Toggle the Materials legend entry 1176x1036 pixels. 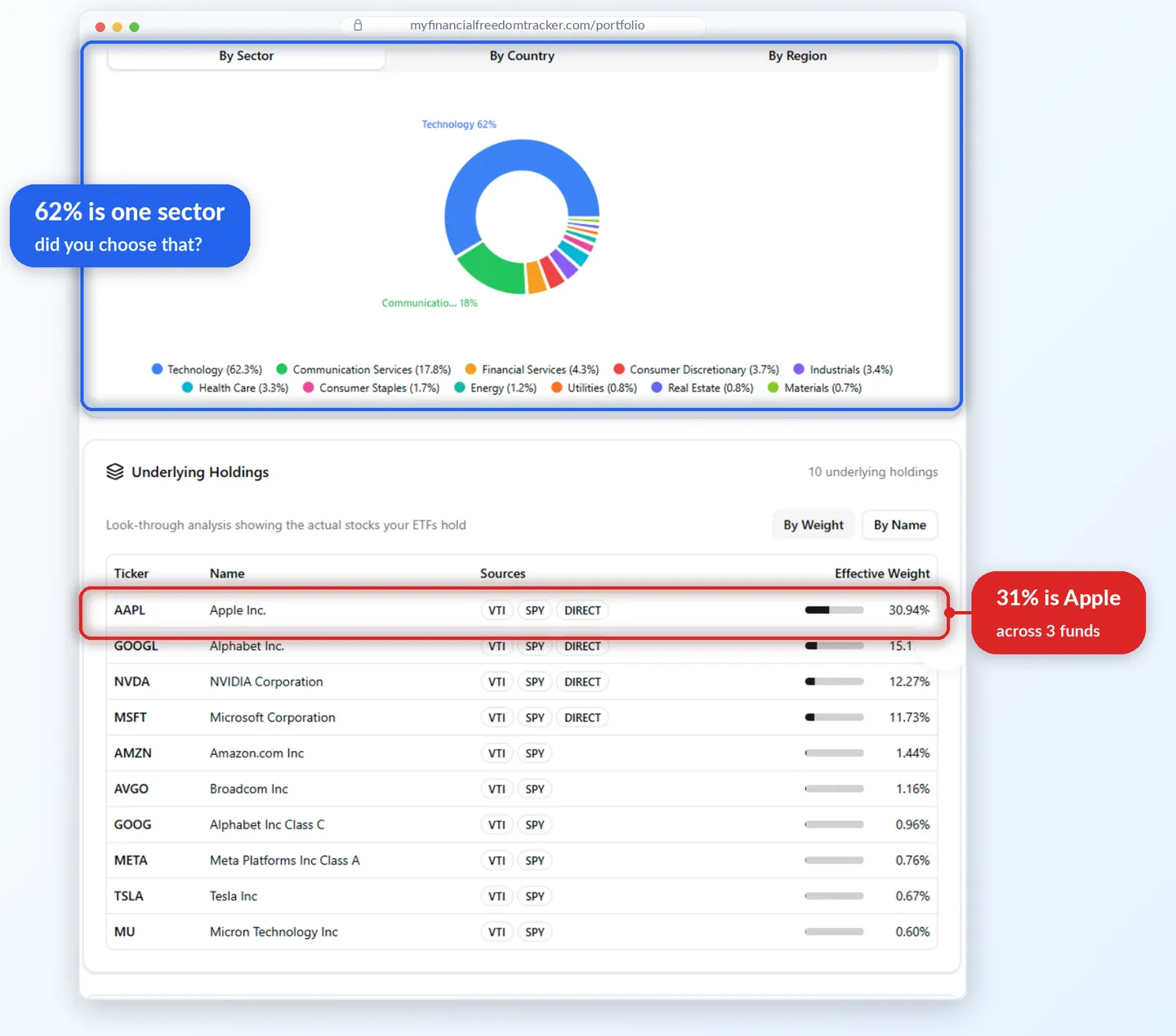[x=815, y=388]
